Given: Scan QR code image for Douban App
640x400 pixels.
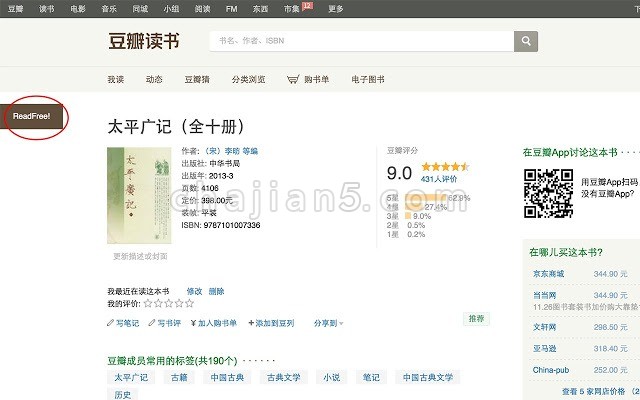Looking at the screenshot, I should (549, 193).
